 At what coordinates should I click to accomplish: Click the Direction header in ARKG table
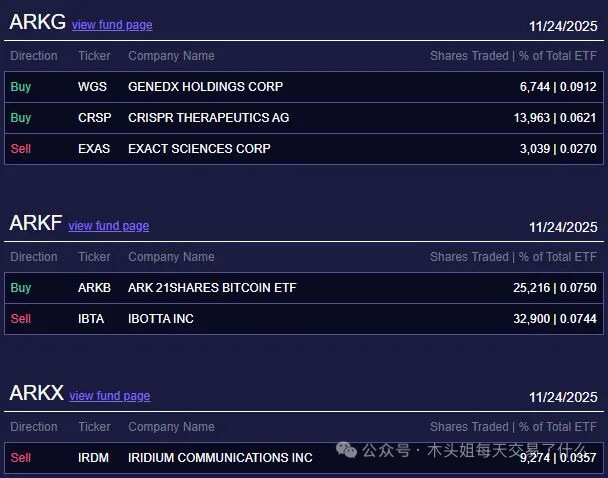coord(34,56)
